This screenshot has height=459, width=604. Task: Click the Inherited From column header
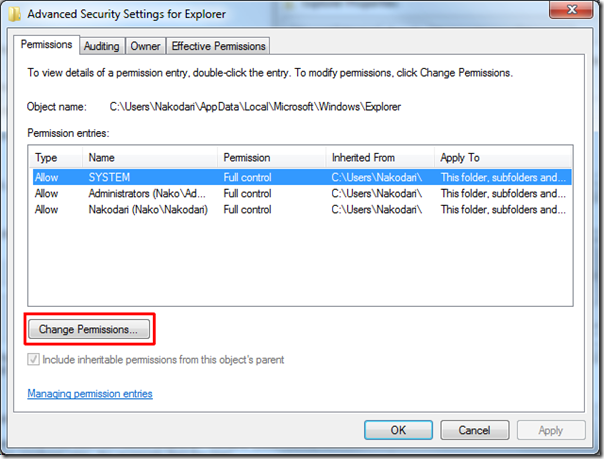coord(380,158)
